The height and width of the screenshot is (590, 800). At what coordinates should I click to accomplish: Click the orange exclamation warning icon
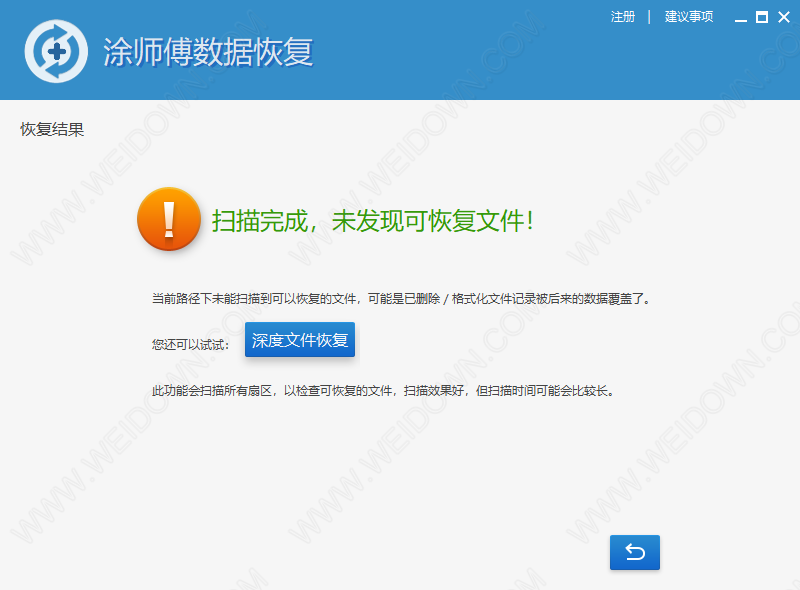click(x=169, y=218)
